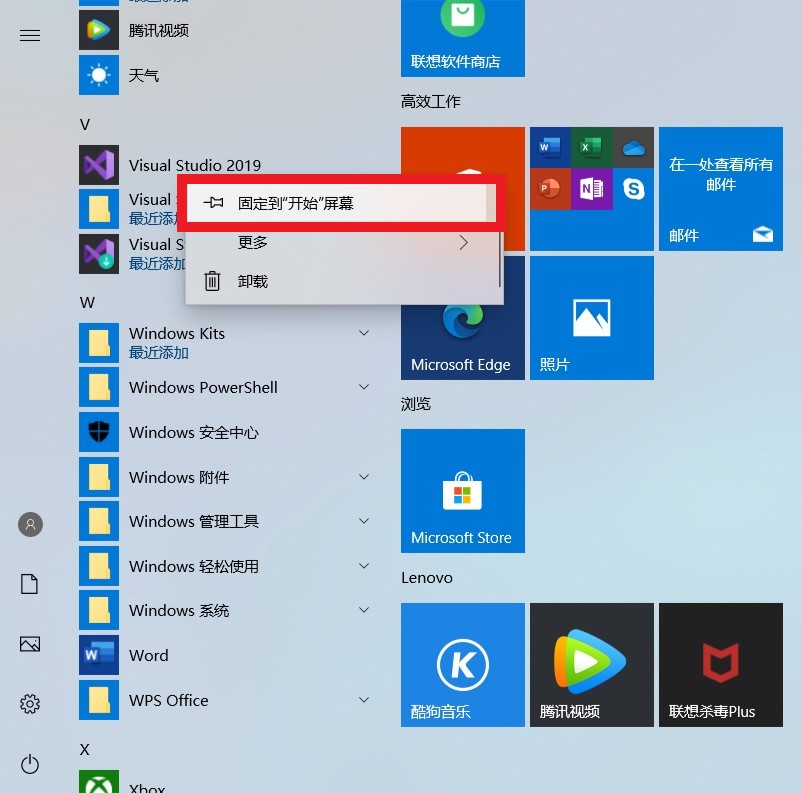
Task: Open Visual Studio Installer icon in app list
Action: (x=99, y=254)
